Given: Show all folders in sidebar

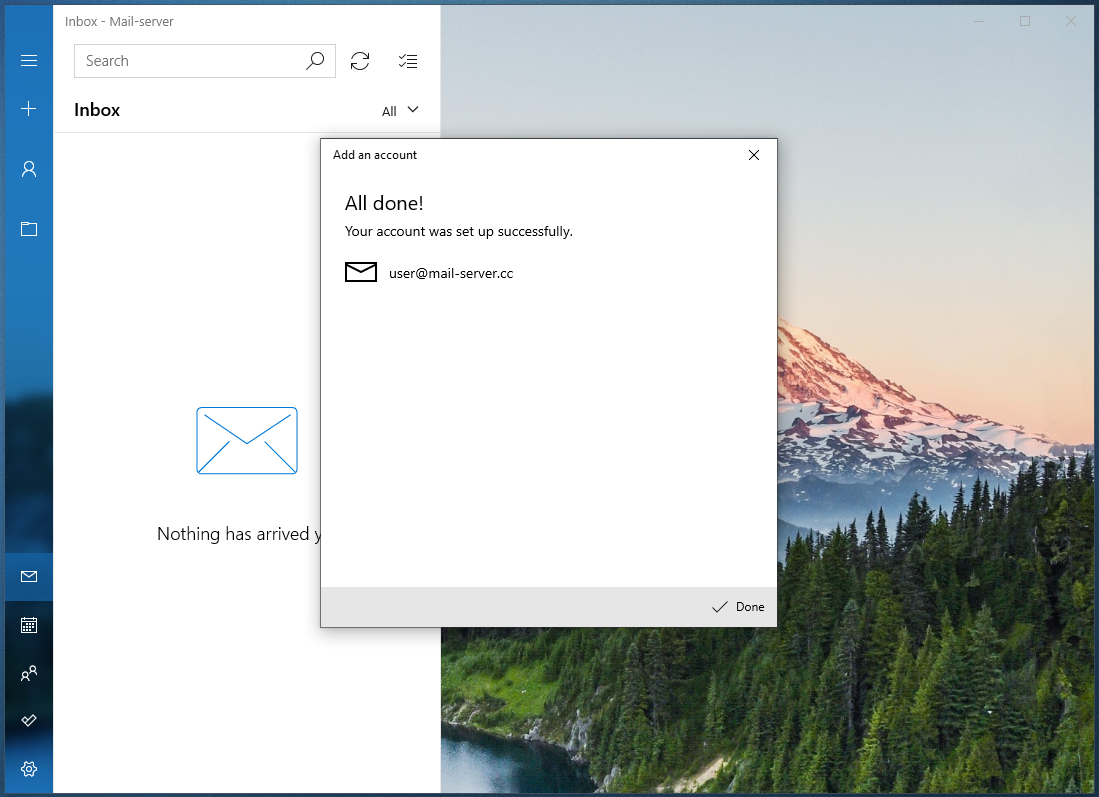Looking at the screenshot, I should click(x=29, y=229).
